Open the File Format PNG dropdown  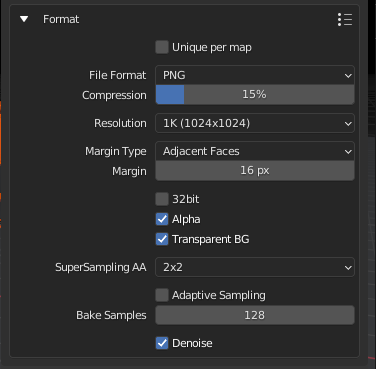click(255, 75)
